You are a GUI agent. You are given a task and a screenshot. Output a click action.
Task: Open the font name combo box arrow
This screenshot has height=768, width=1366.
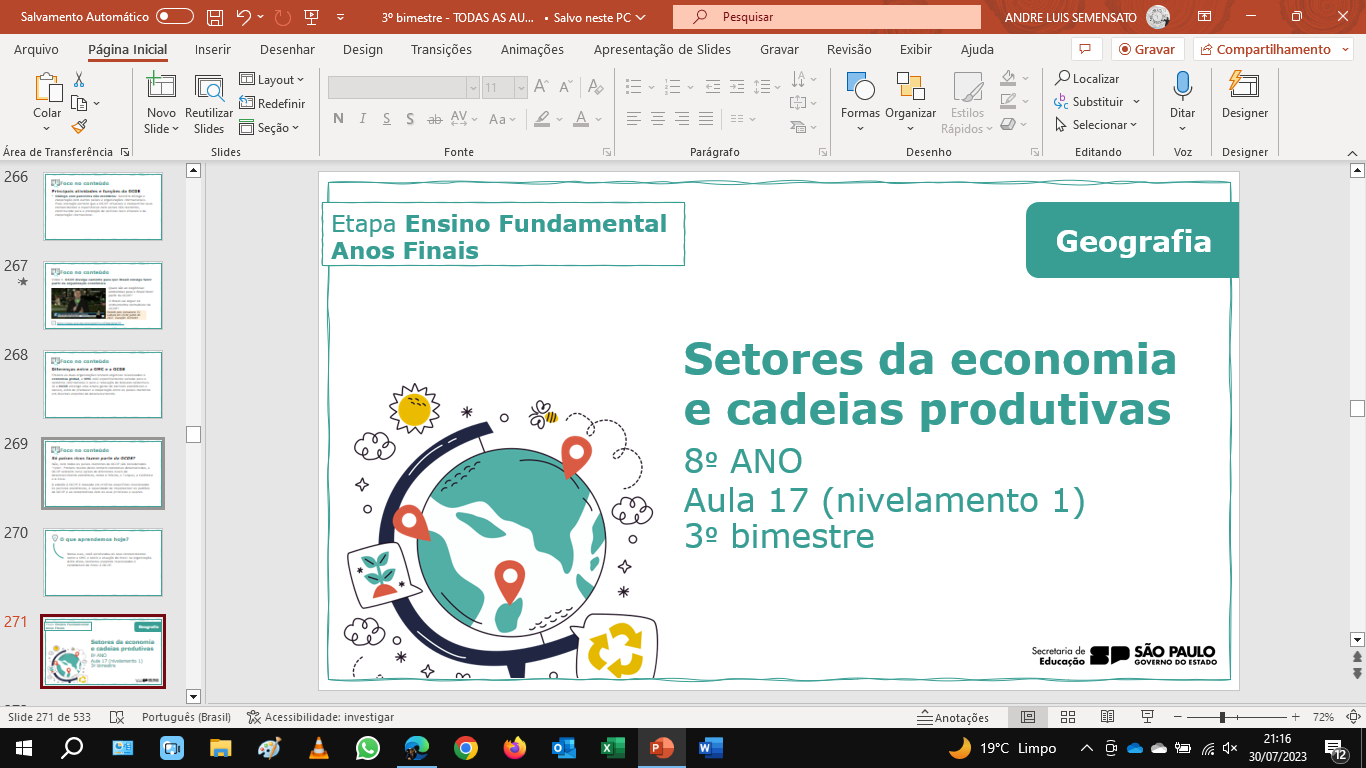[473, 88]
